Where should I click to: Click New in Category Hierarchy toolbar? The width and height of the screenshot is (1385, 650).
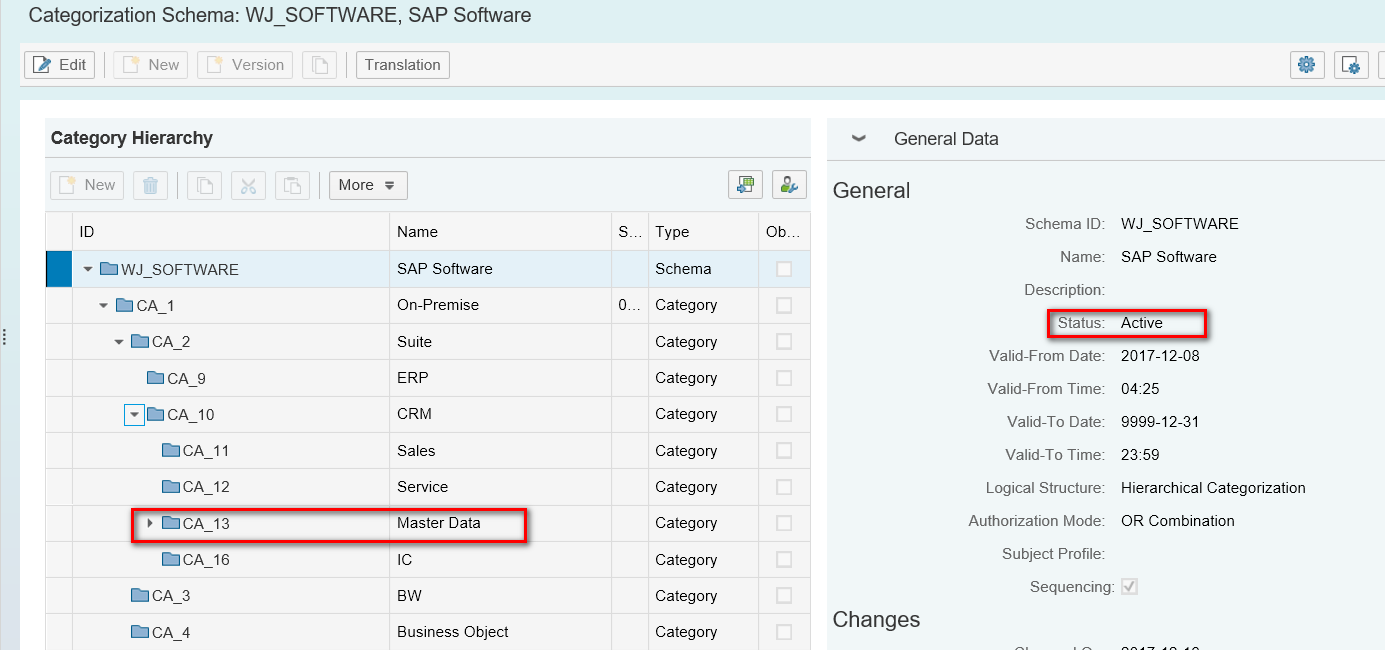pyautogui.click(x=87, y=185)
